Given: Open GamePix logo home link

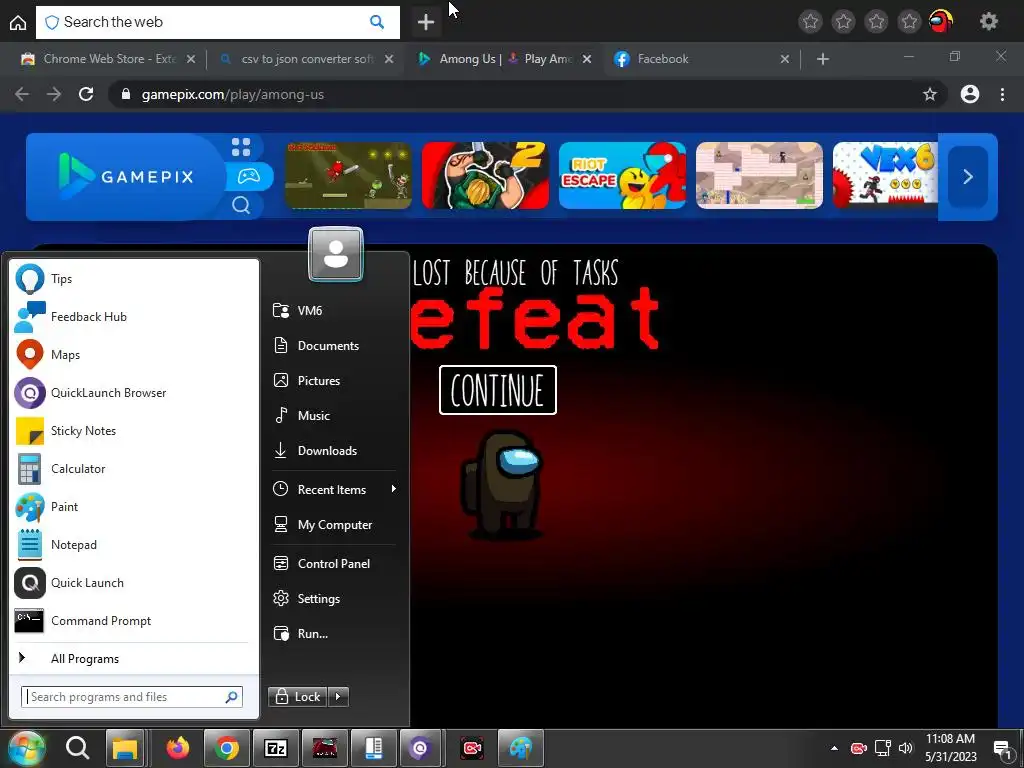Looking at the screenshot, I should click(x=127, y=176).
